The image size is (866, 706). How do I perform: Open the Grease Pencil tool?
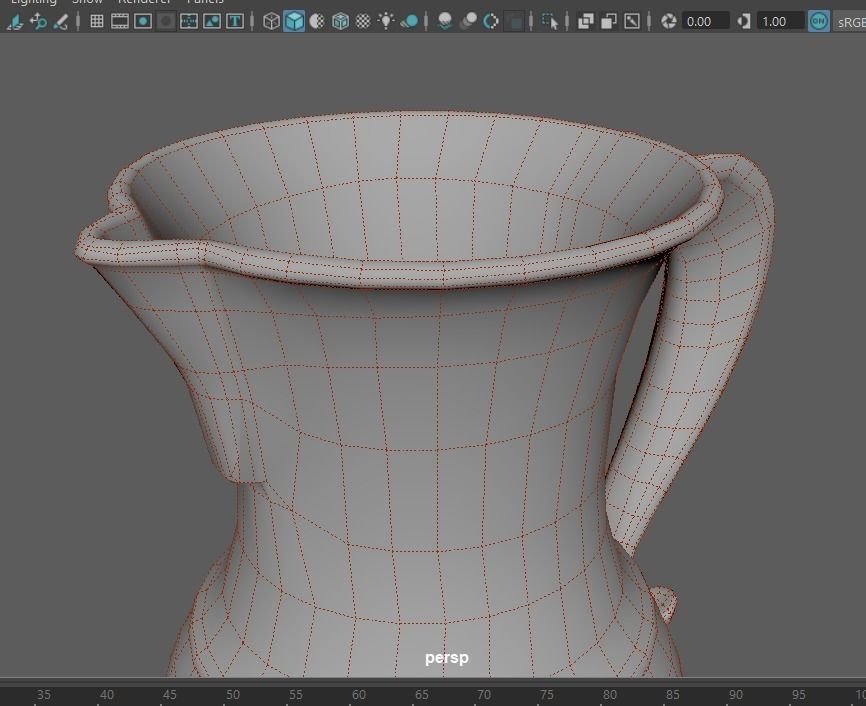tap(61, 22)
